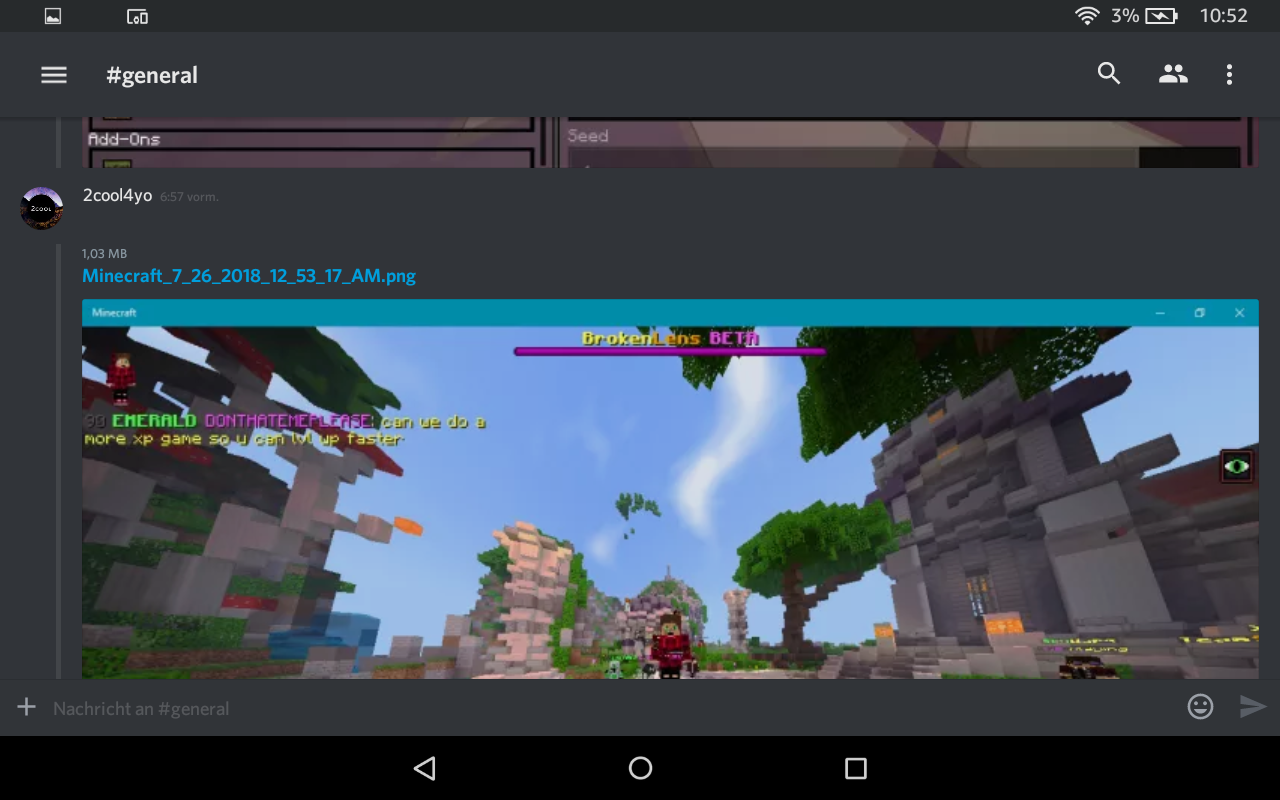This screenshot has width=1280, height=800.
Task: Tap the Android recent apps button
Action: [x=855, y=768]
